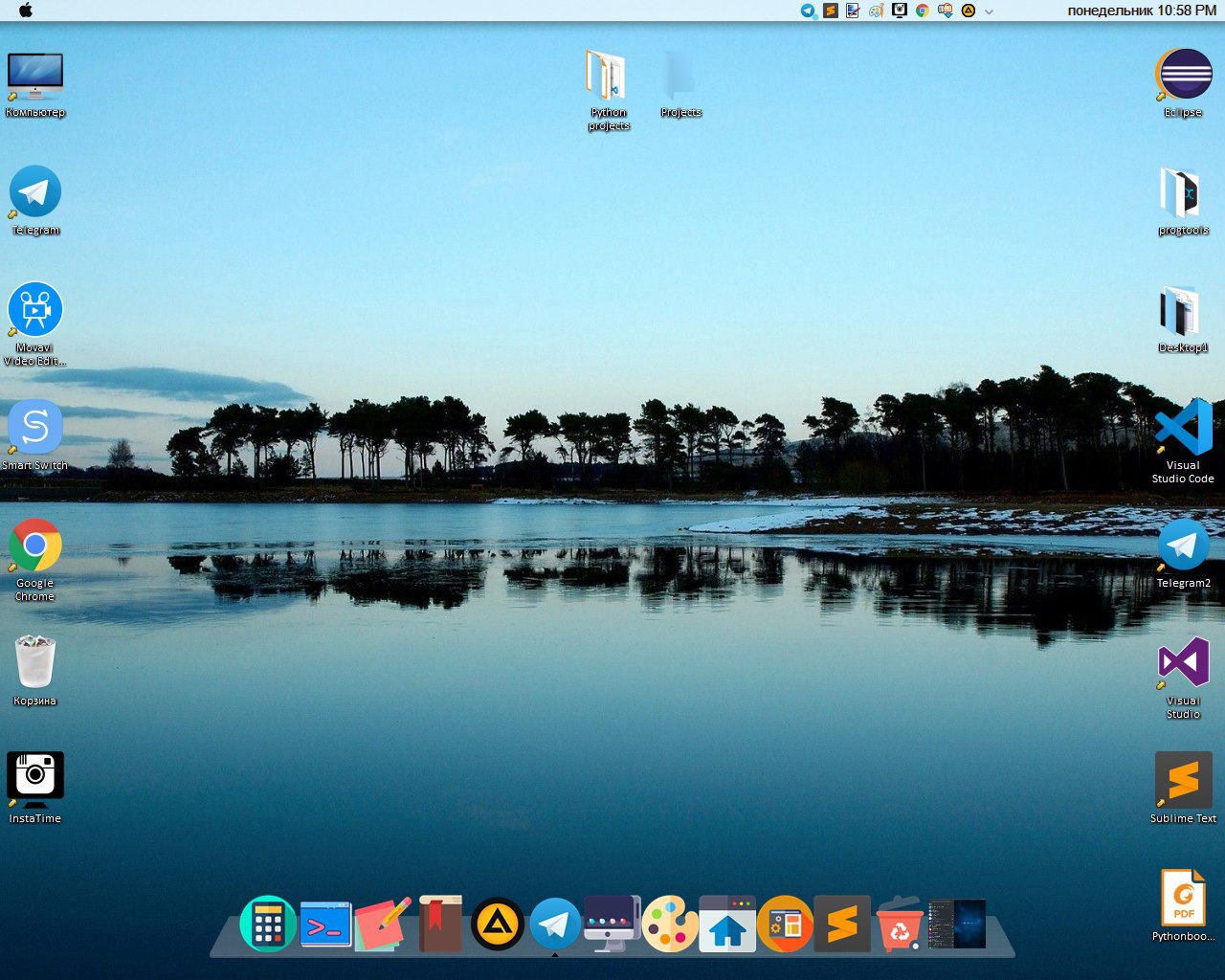Click the Telegram icon in the system tray
This screenshot has height=980, width=1225.
point(809,11)
